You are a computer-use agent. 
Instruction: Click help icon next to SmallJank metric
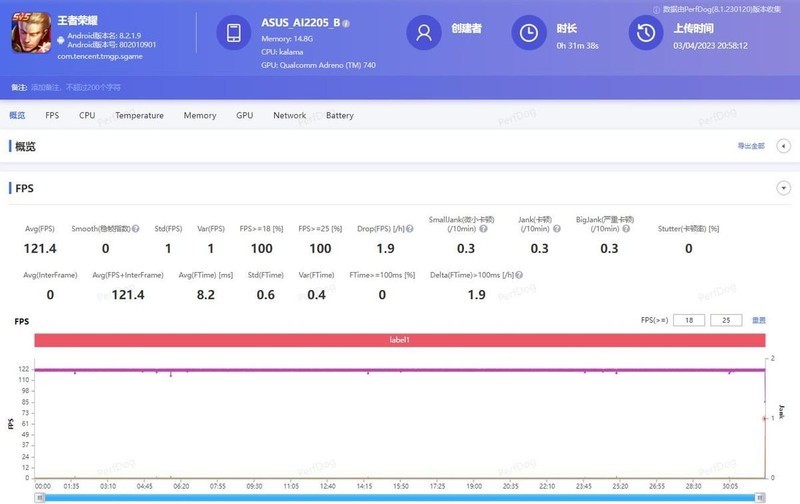tap(482, 229)
